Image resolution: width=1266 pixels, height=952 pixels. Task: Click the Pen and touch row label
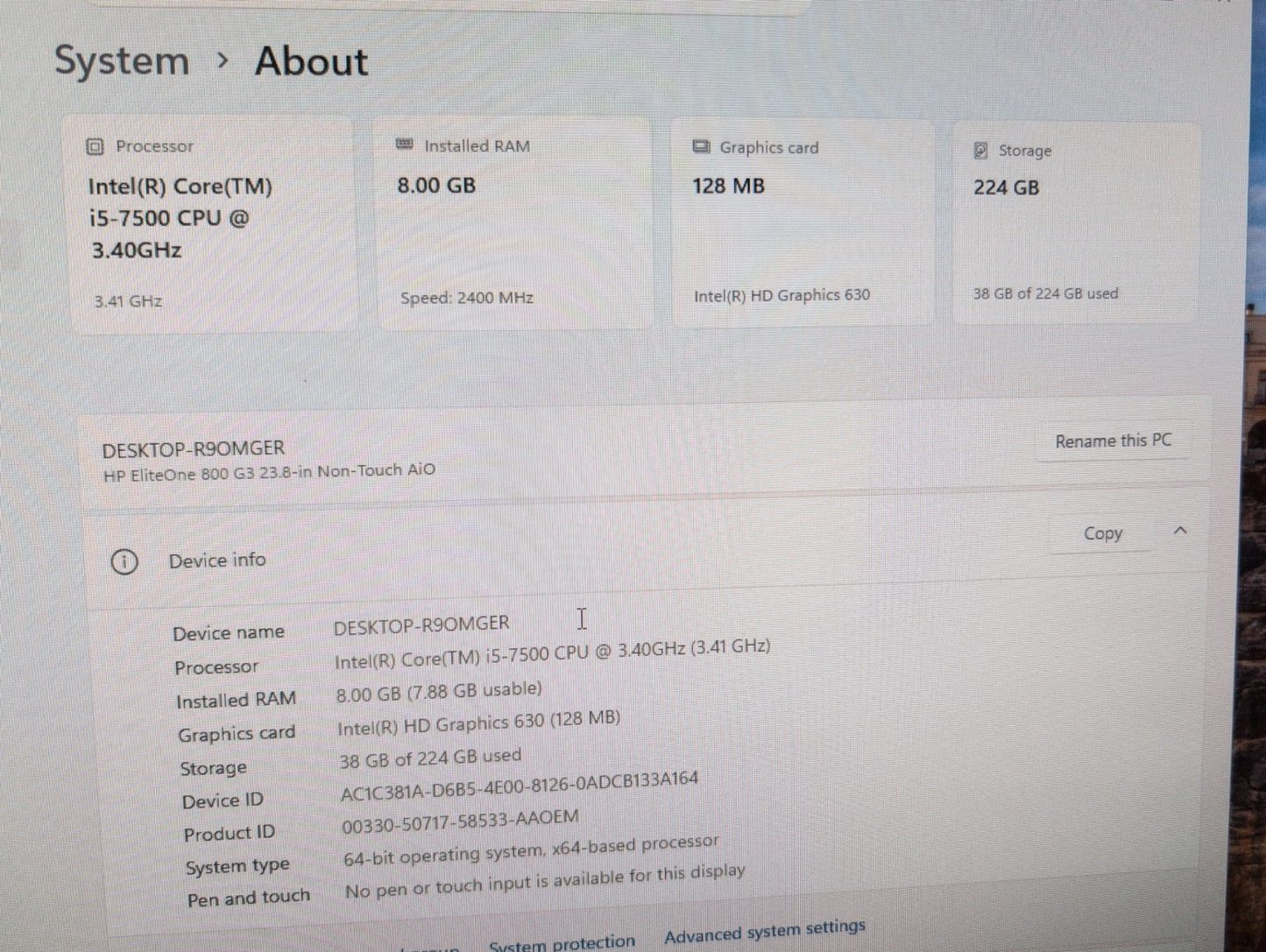(249, 899)
